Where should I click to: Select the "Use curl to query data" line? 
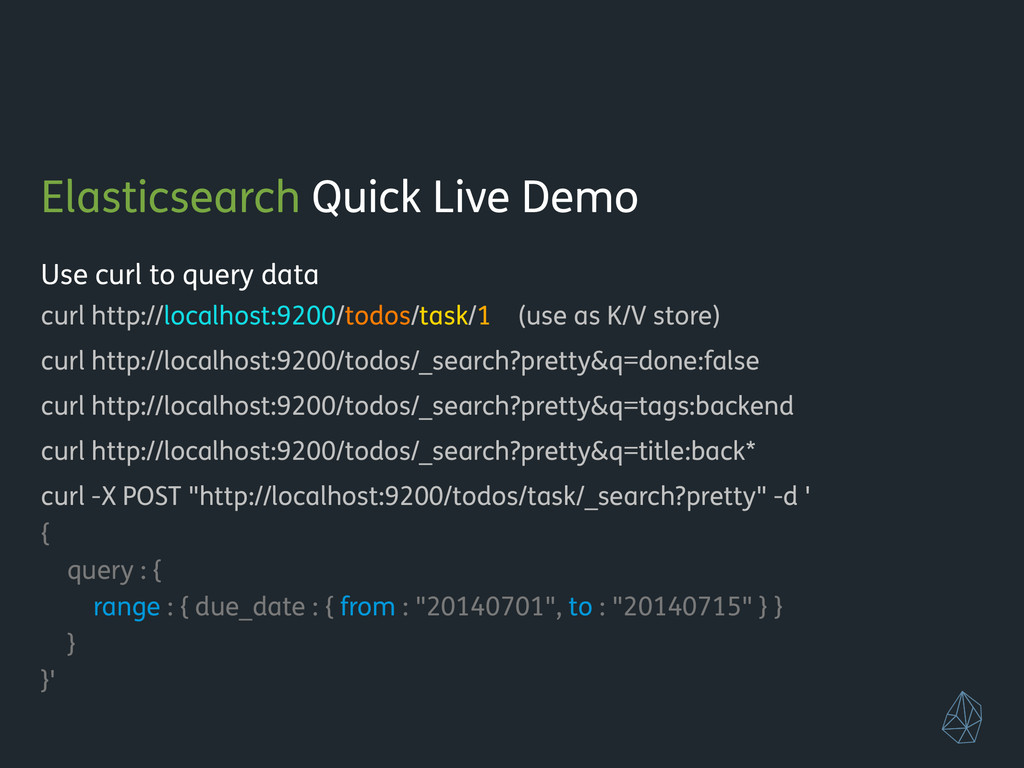(180, 275)
